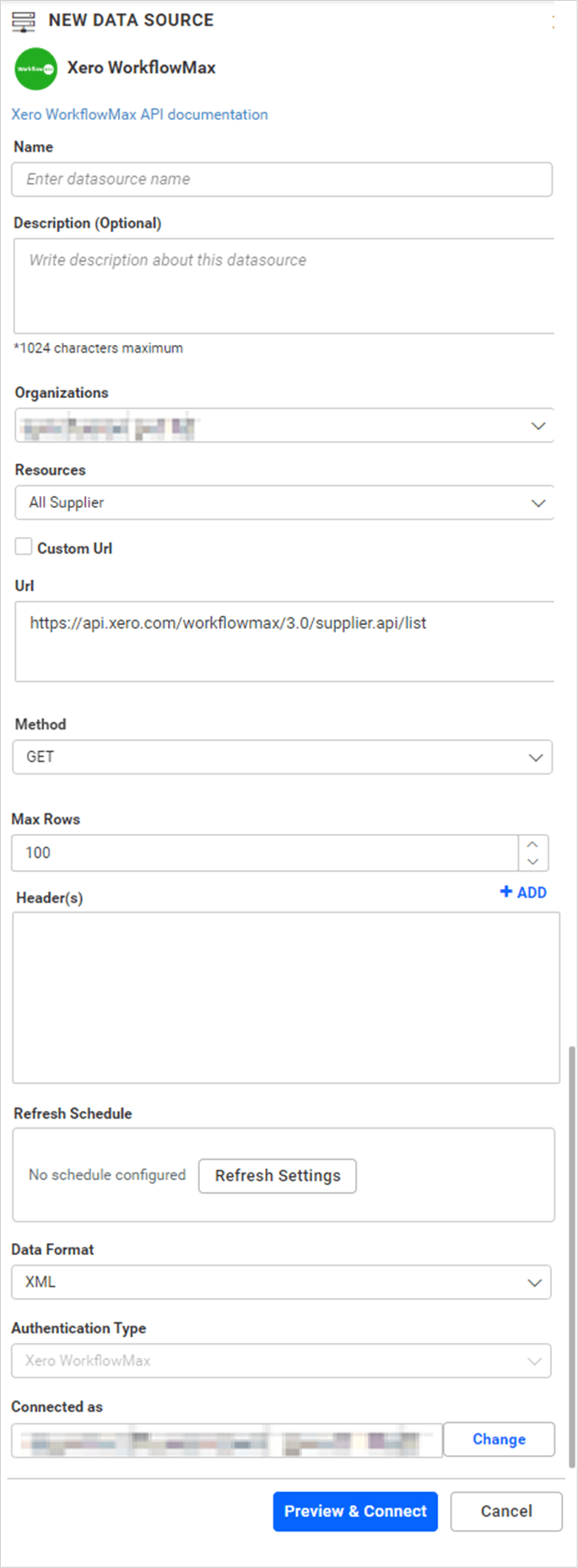
Task: Enable the Custom Url checkbox
Action: point(23,547)
